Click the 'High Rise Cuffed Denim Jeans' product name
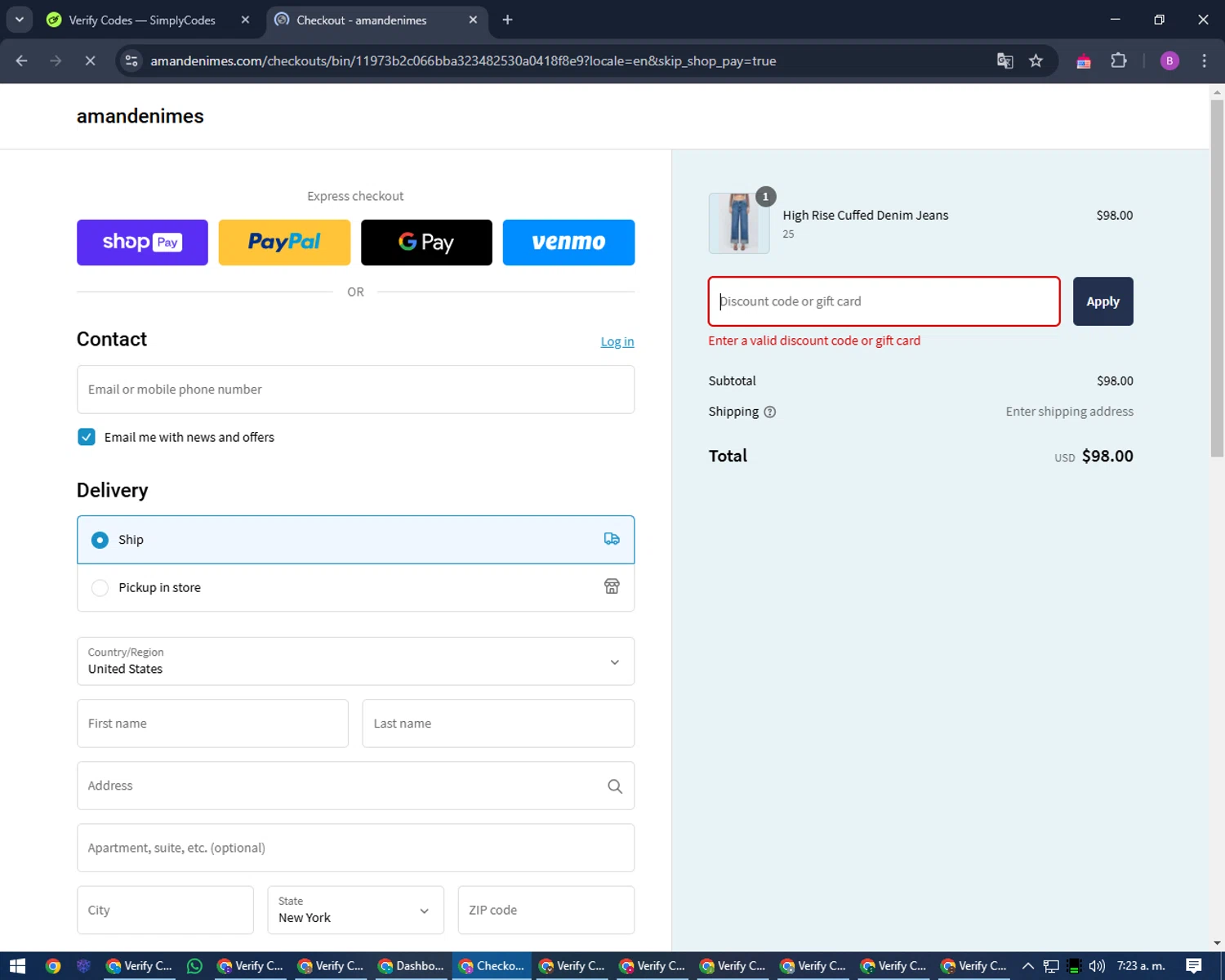The width and height of the screenshot is (1225, 980). pos(866,216)
